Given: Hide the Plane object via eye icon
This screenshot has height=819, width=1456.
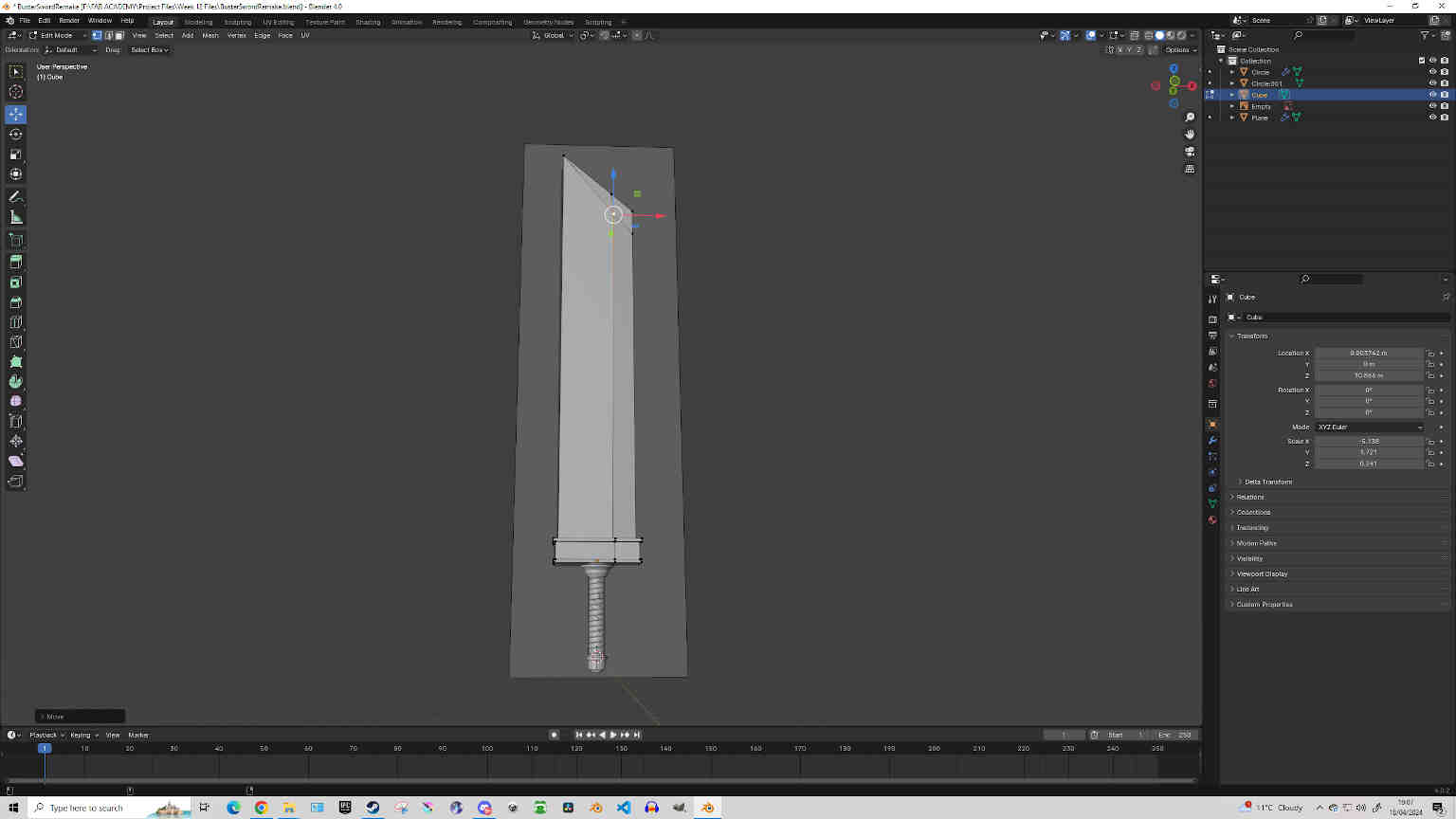Looking at the screenshot, I should [1432, 118].
